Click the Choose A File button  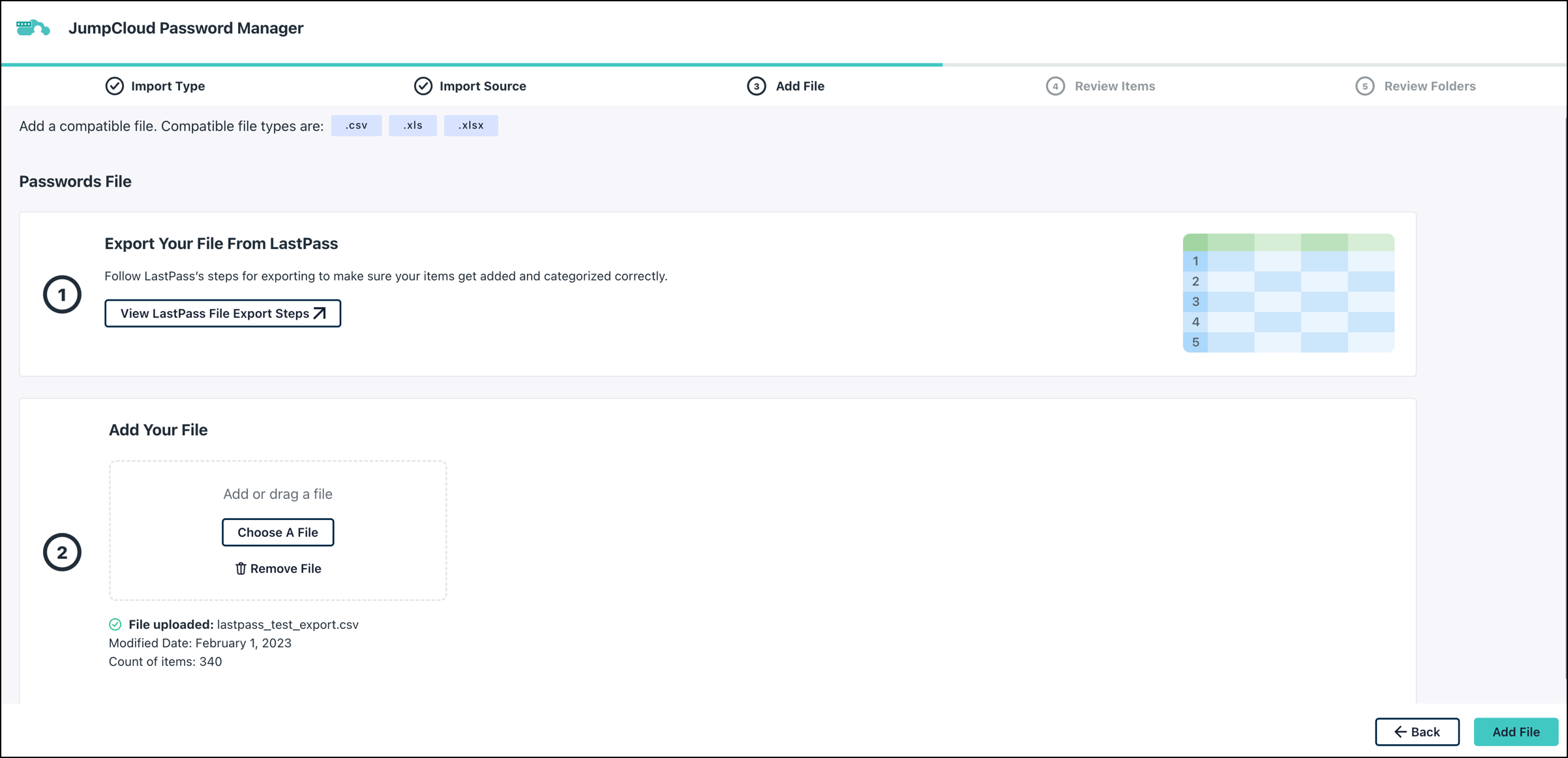click(x=278, y=532)
